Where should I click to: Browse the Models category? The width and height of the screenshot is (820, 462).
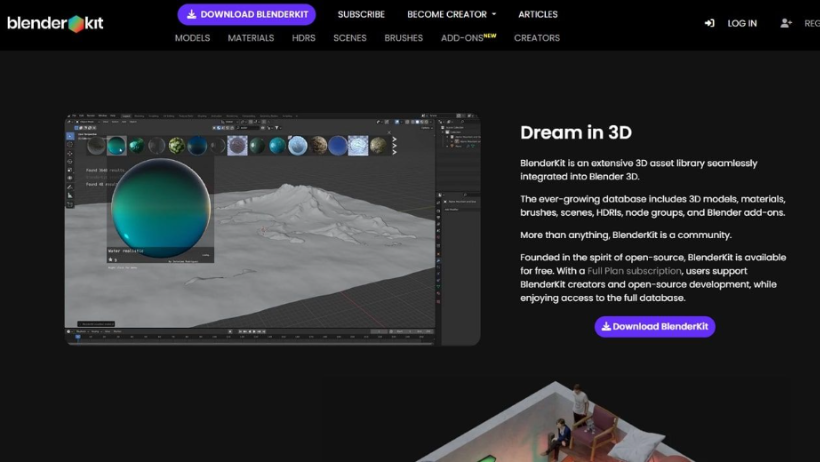click(x=192, y=38)
